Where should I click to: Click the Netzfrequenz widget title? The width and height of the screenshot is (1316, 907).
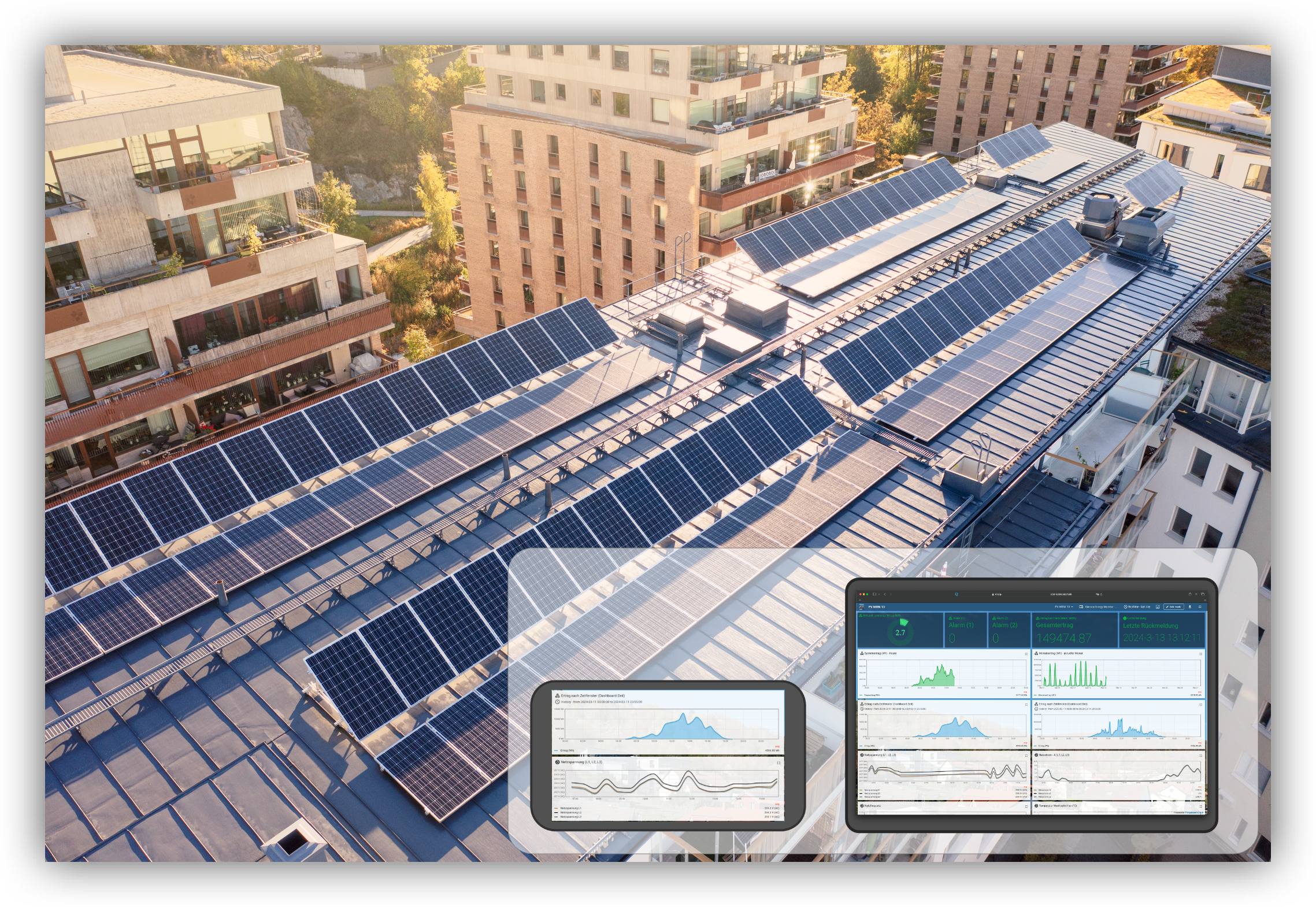(x=873, y=806)
